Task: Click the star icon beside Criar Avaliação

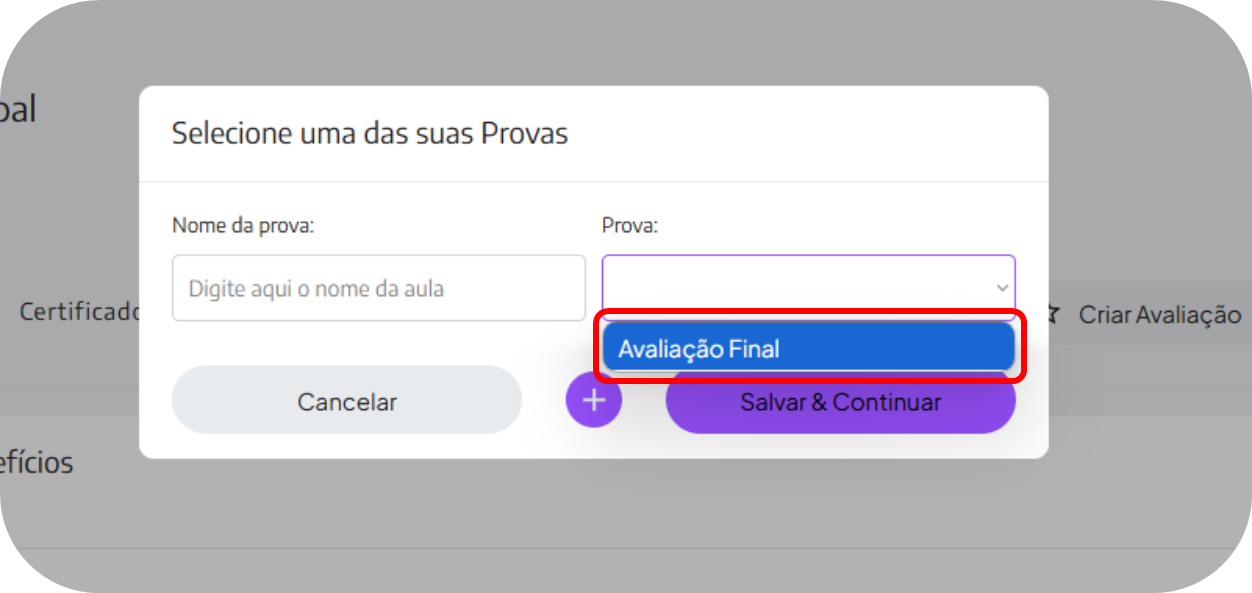Action: (1052, 315)
